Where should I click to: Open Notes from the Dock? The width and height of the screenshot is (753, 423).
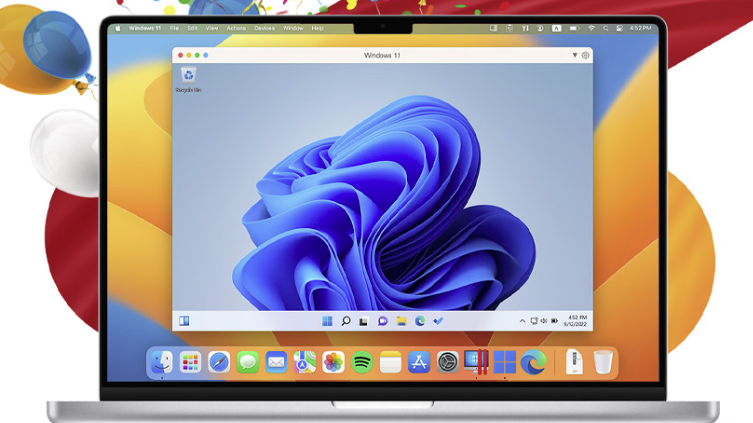390,362
